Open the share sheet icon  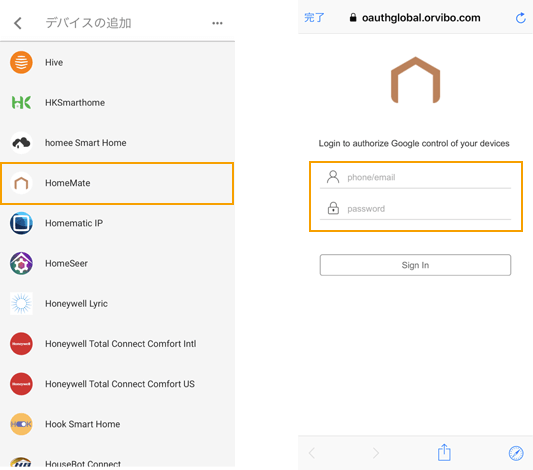pyautogui.click(x=444, y=452)
